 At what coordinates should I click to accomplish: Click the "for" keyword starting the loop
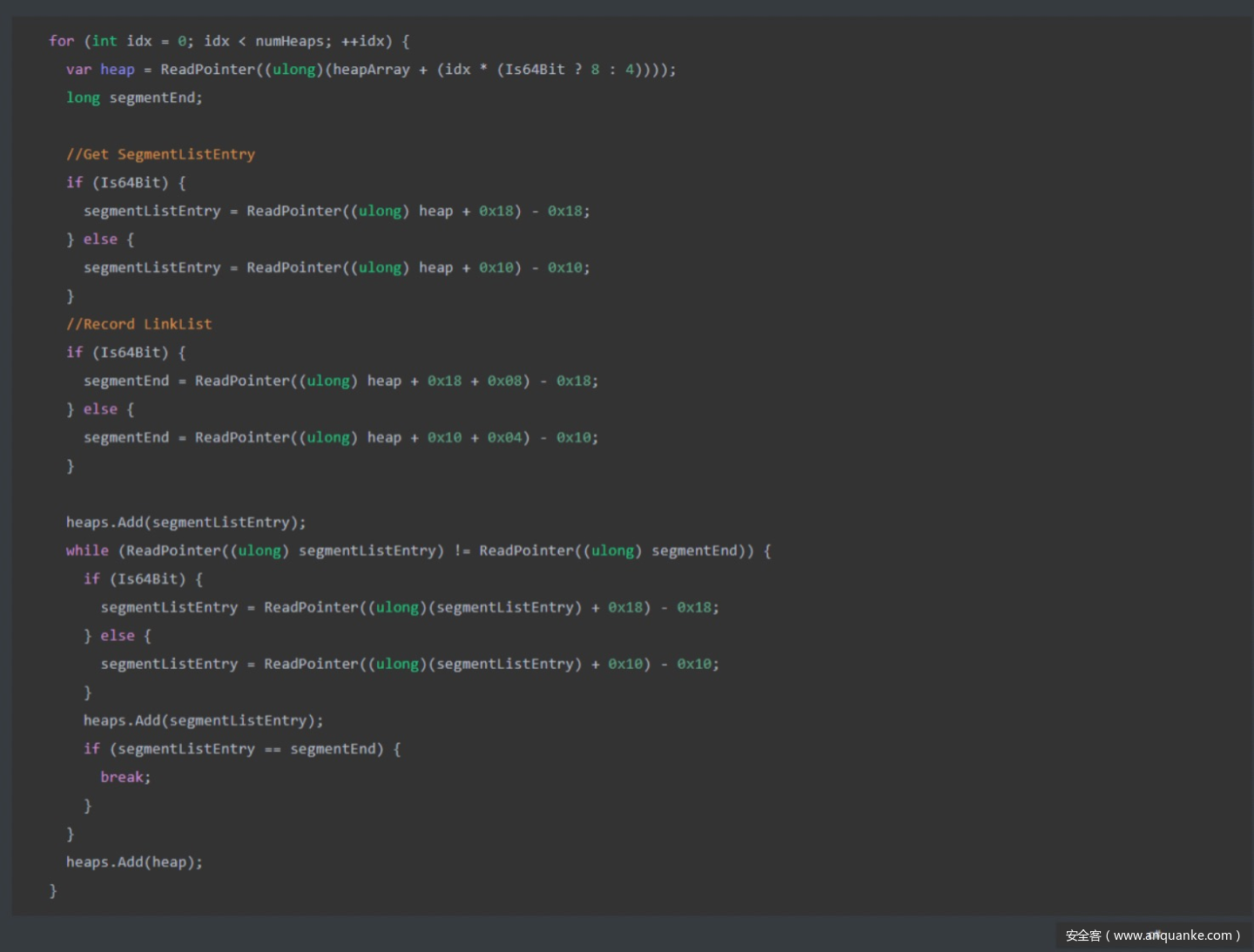point(61,41)
